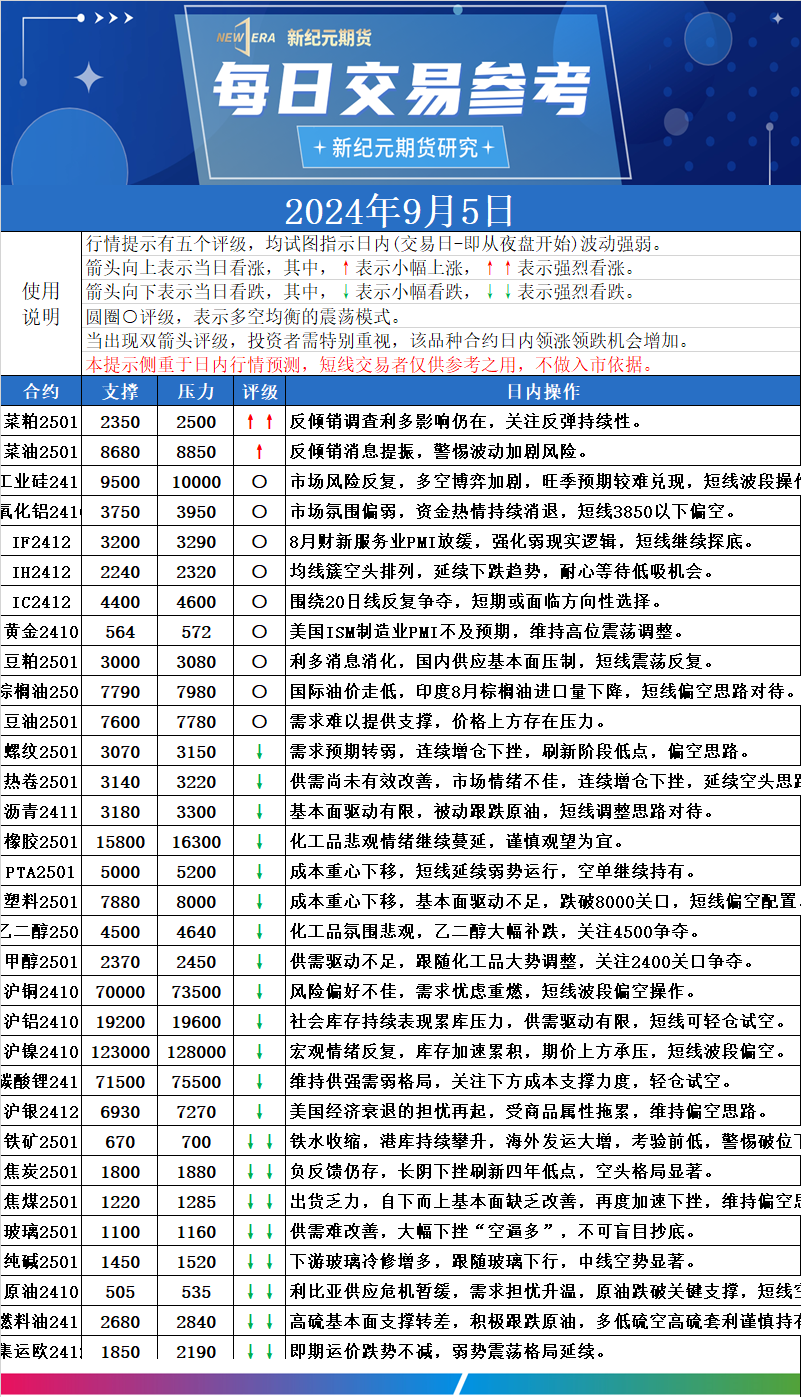Click the double down arrow rating for 焦煤2501
This screenshot has width=801, height=1397.
tap(259, 1202)
